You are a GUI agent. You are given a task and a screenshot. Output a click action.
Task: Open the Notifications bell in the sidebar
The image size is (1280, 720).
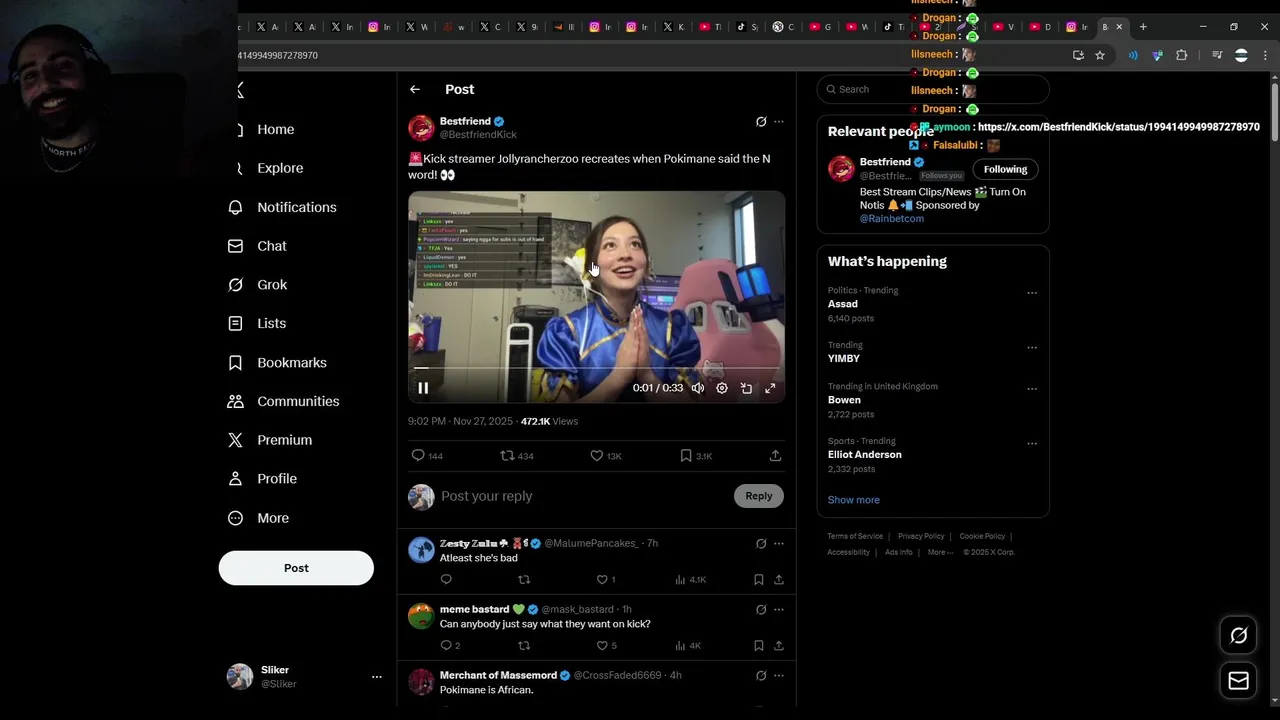click(x=236, y=207)
